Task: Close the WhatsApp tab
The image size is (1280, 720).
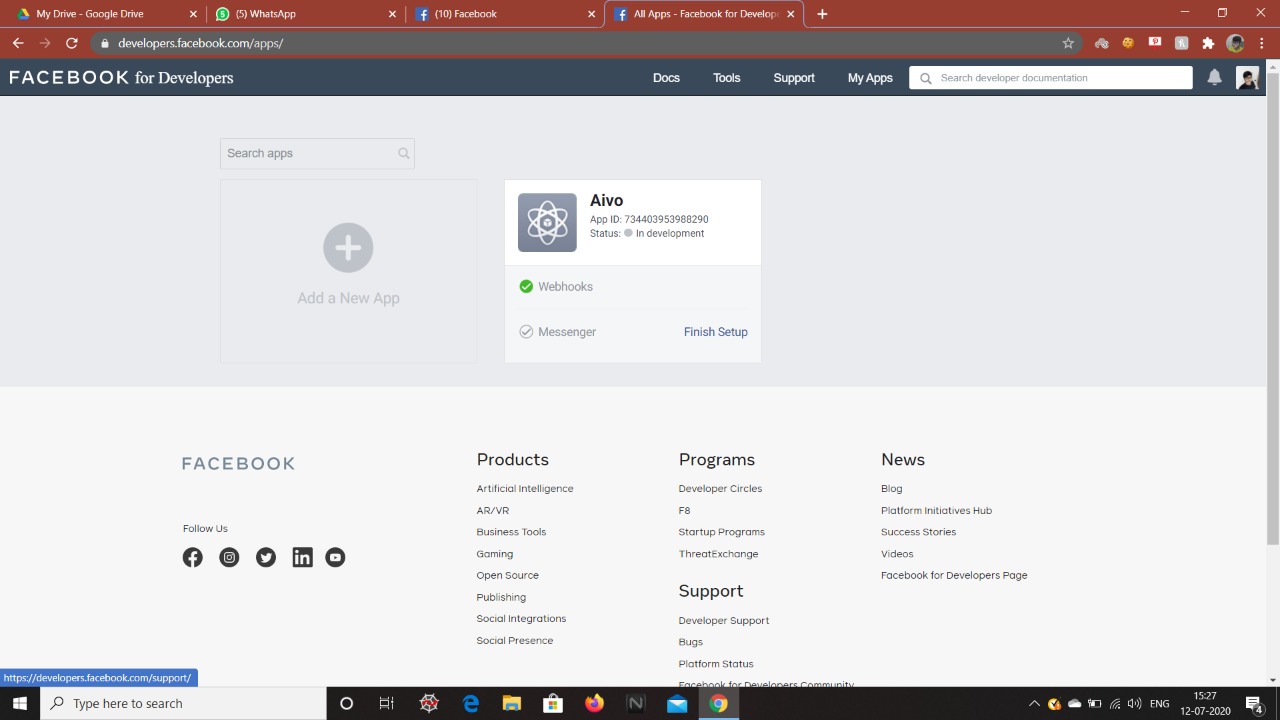Action: (392, 14)
